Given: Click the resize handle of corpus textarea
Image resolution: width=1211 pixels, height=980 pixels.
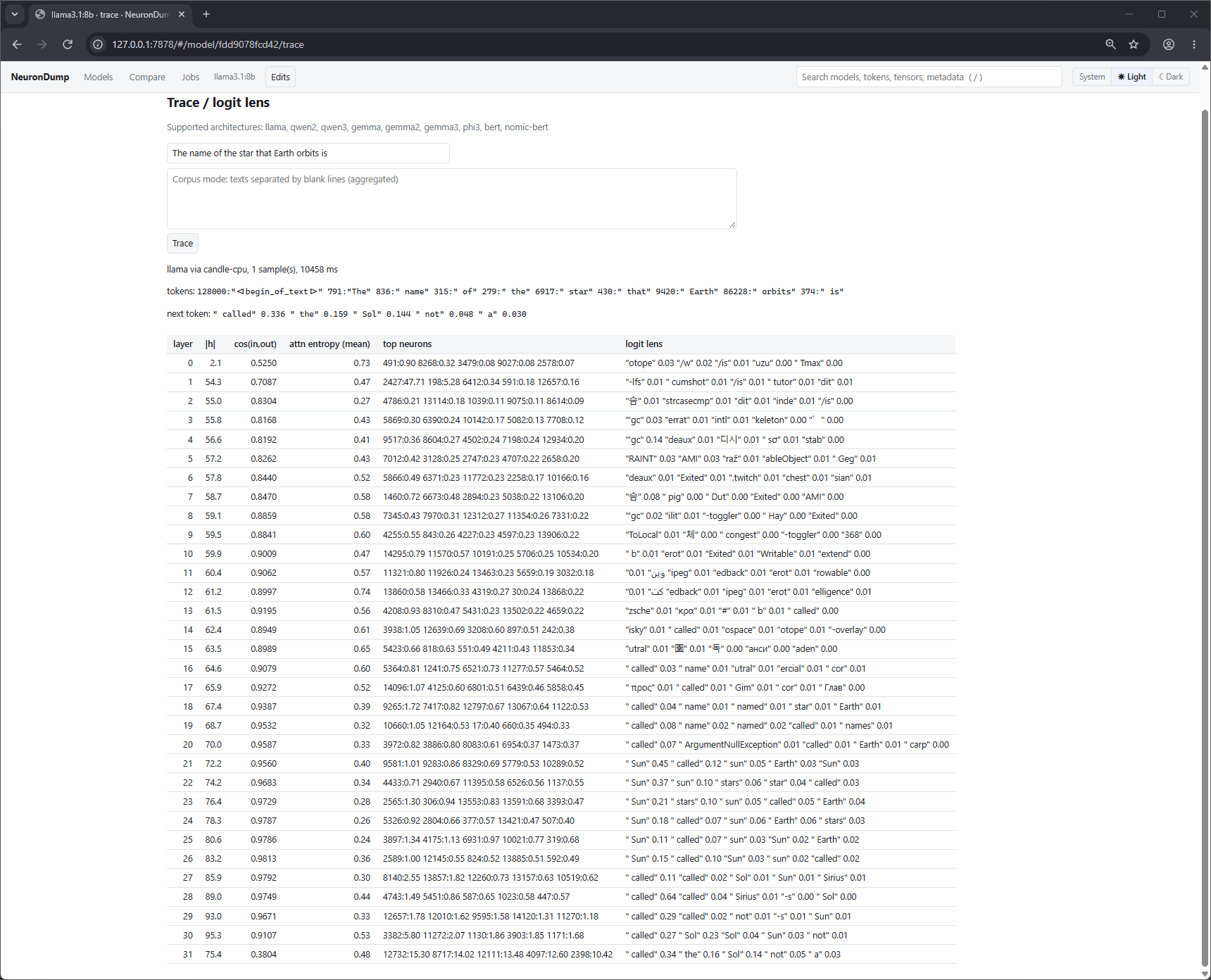Looking at the screenshot, I should coord(732,225).
